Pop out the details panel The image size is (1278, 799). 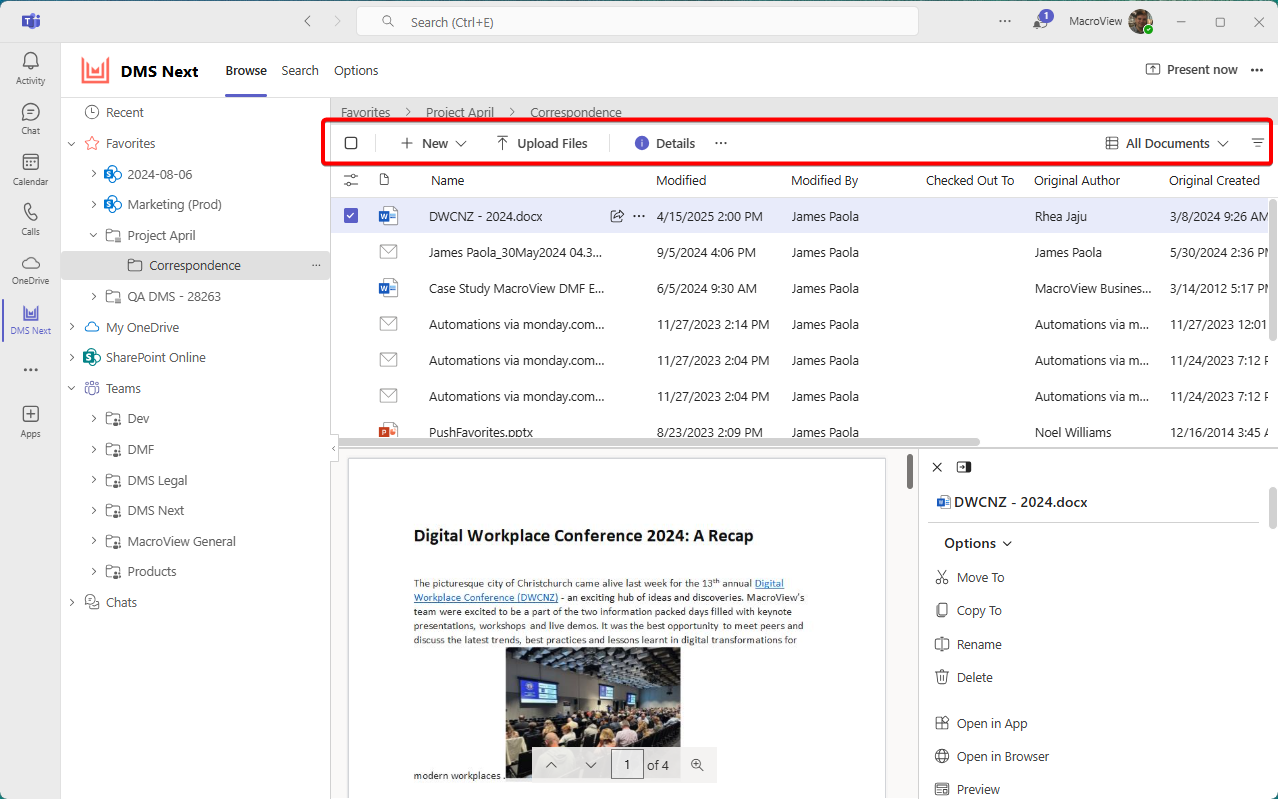point(964,467)
